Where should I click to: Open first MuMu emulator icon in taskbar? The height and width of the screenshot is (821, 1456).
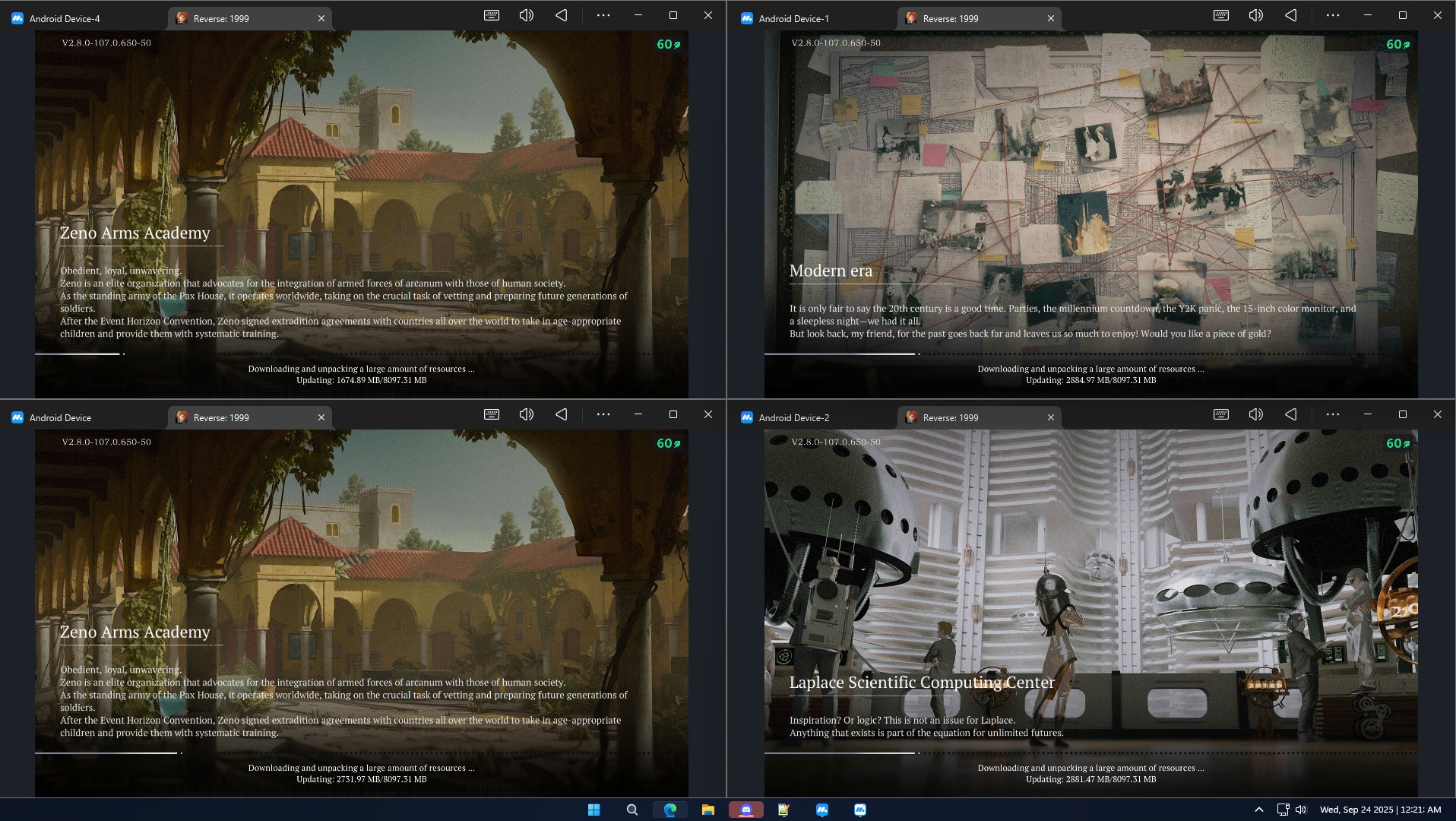tap(822, 810)
